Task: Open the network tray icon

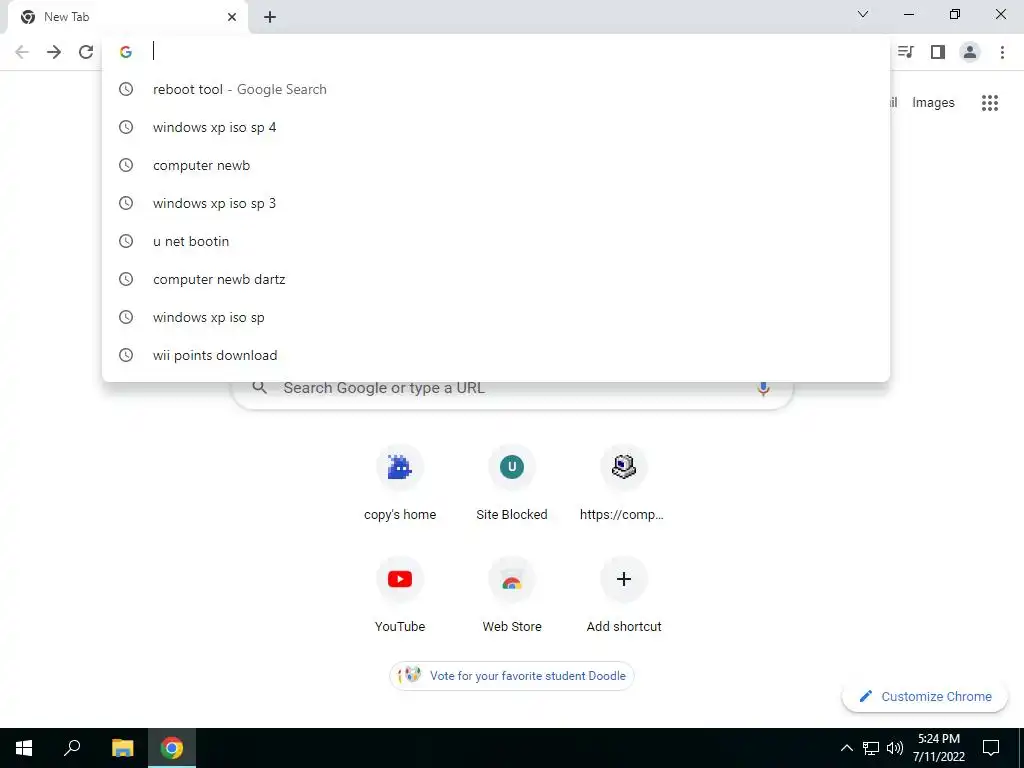Action: pos(871,748)
